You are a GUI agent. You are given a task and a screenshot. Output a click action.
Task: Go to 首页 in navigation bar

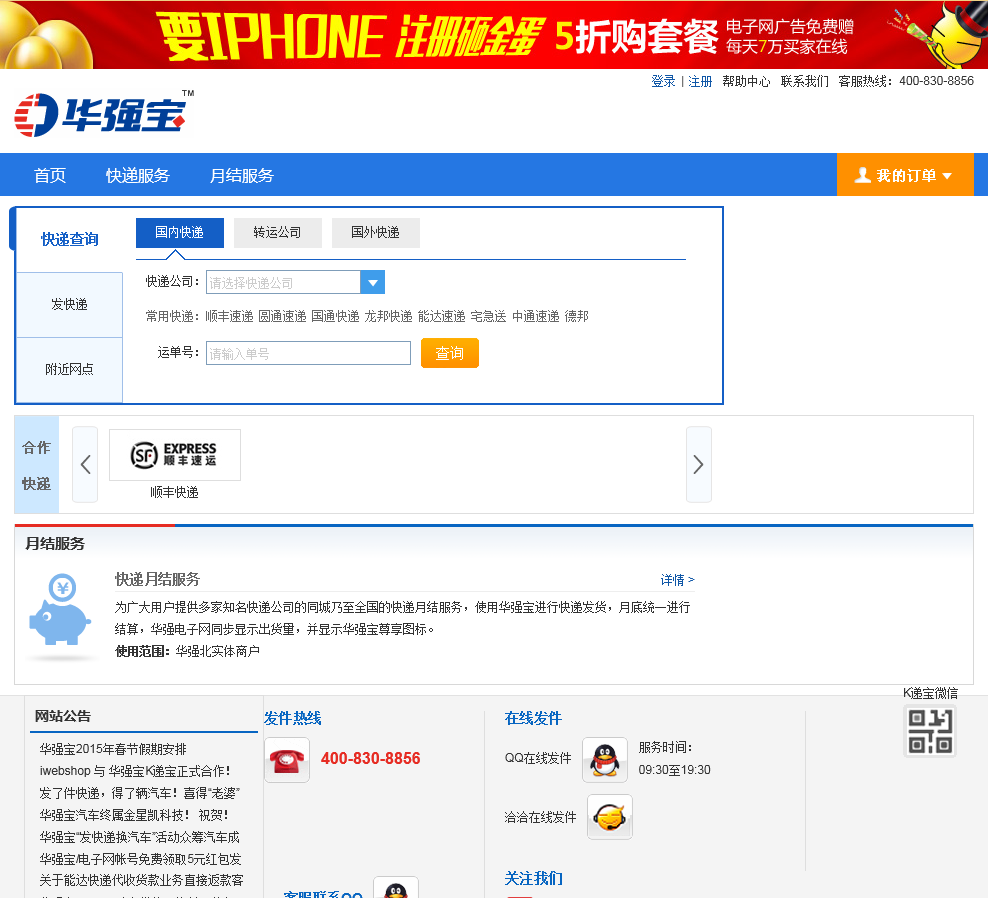pyautogui.click(x=50, y=175)
